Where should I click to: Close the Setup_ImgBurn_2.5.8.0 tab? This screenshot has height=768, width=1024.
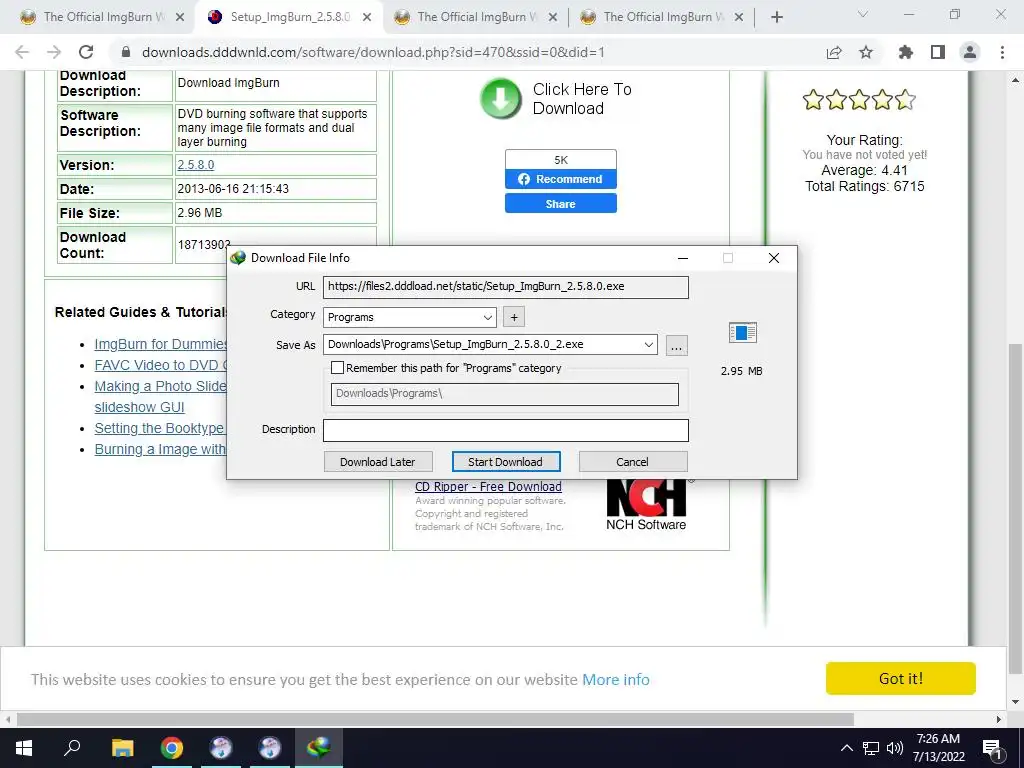coord(367,17)
